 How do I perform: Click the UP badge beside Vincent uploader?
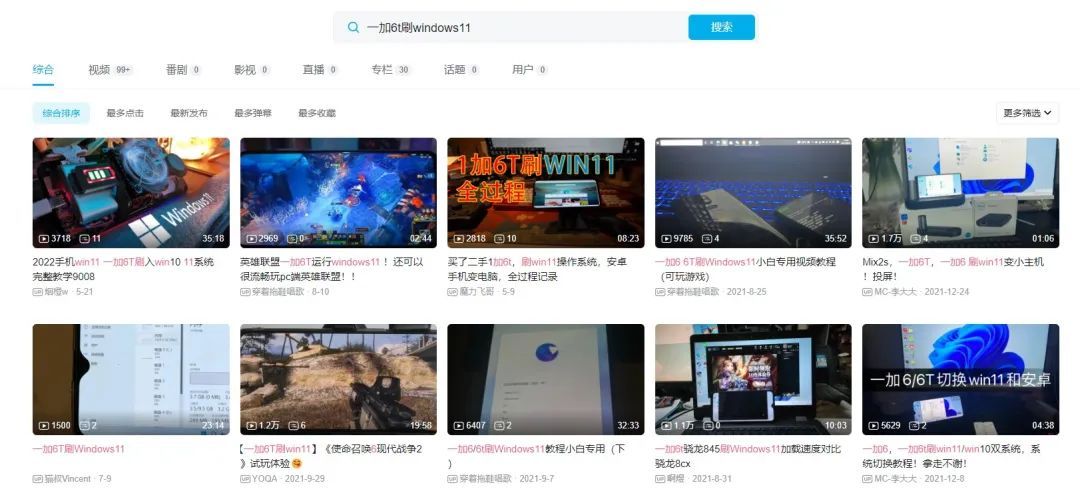[37, 478]
